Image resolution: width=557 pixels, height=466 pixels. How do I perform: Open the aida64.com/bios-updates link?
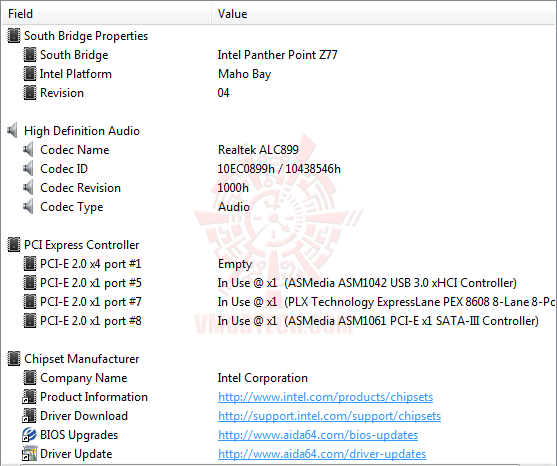(x=318, y=435)
